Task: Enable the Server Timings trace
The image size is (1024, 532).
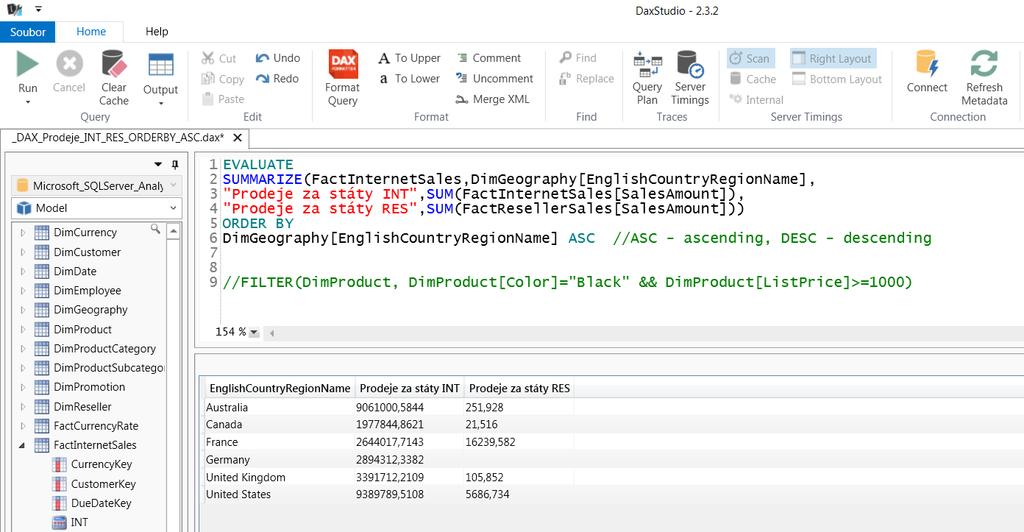Action: pyautogui.click(x=690, y=78)
